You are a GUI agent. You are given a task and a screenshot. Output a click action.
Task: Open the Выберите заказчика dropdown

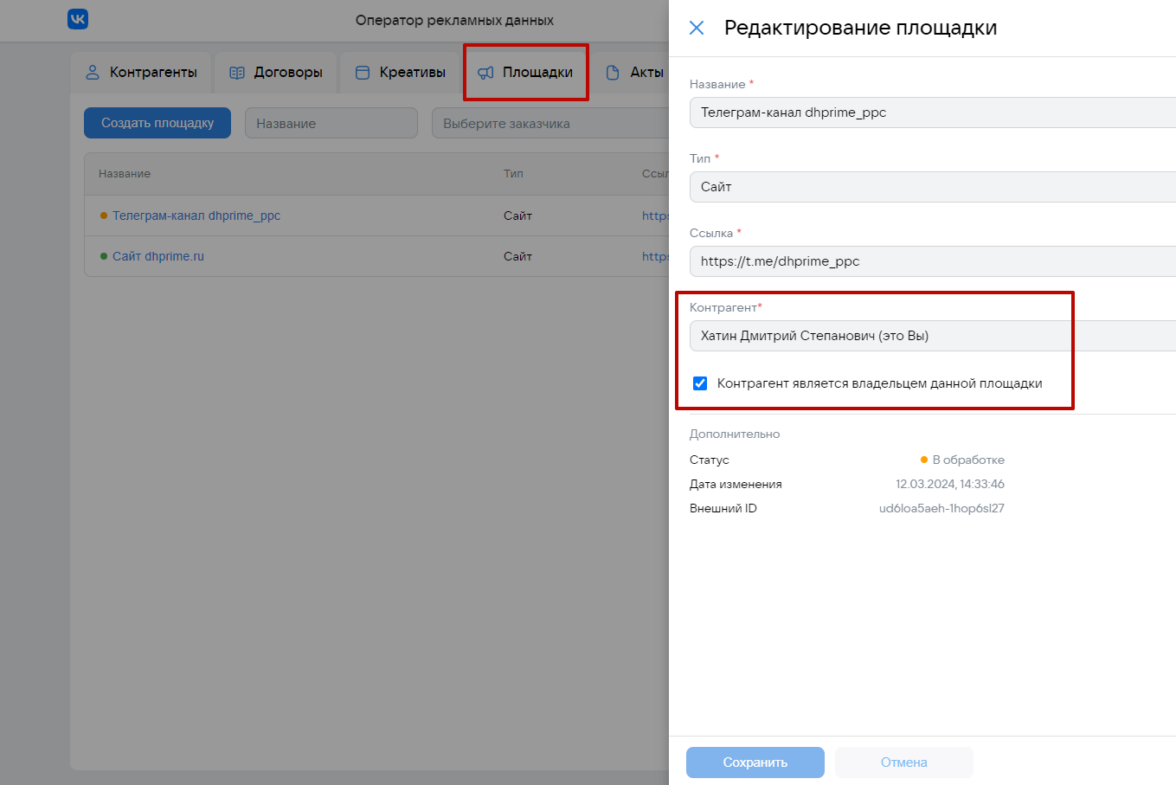tap(550, 124)
